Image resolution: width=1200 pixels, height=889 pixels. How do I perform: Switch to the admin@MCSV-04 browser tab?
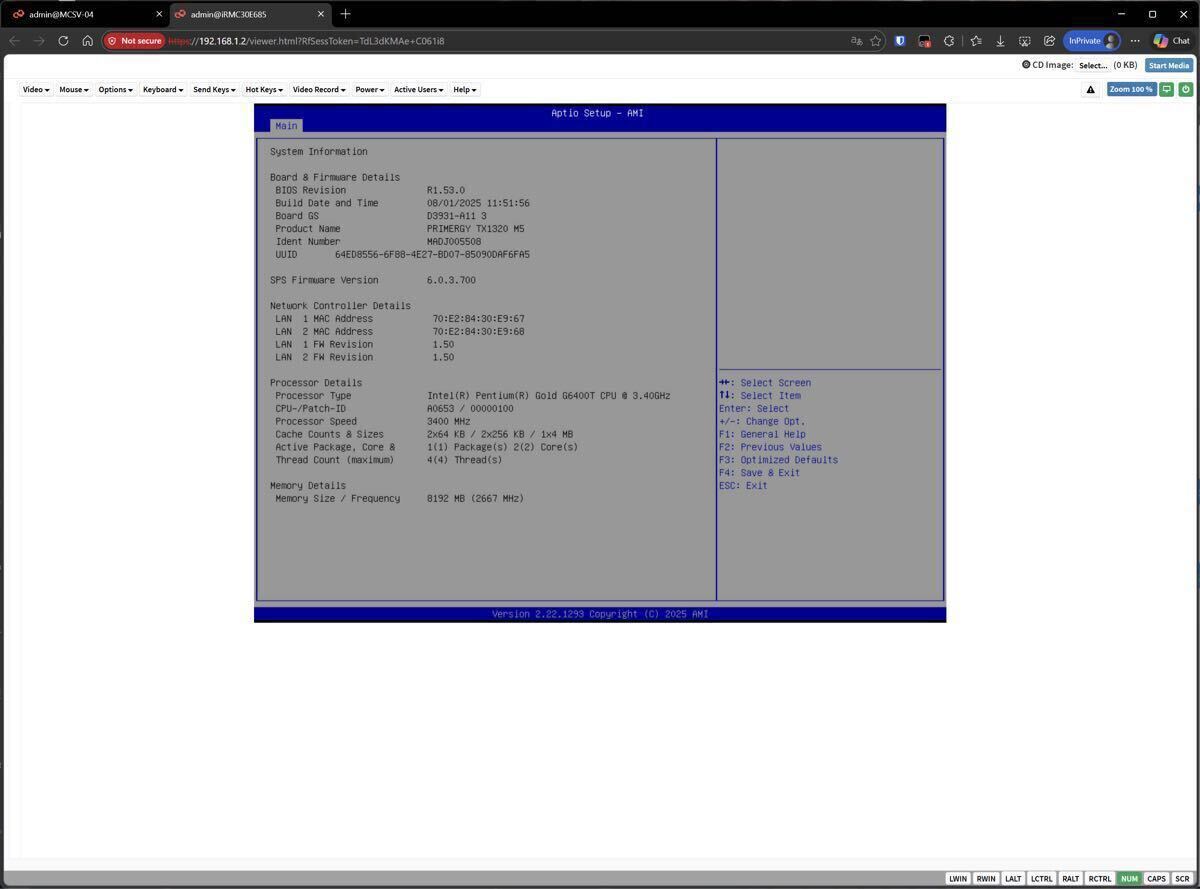85,14
